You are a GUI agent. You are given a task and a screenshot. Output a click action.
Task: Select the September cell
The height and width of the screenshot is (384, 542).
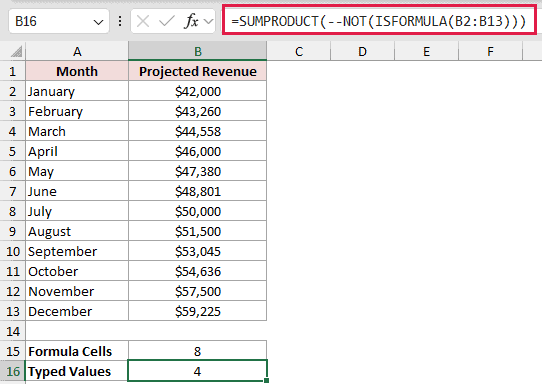pyautogui.click(x=77, y=251)
